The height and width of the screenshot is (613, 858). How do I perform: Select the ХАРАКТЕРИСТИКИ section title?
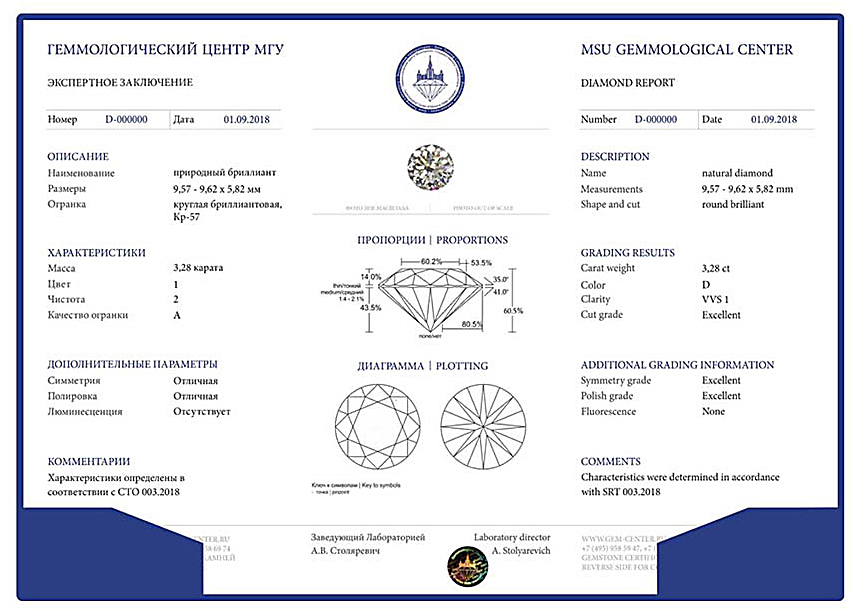coord(96,253)
